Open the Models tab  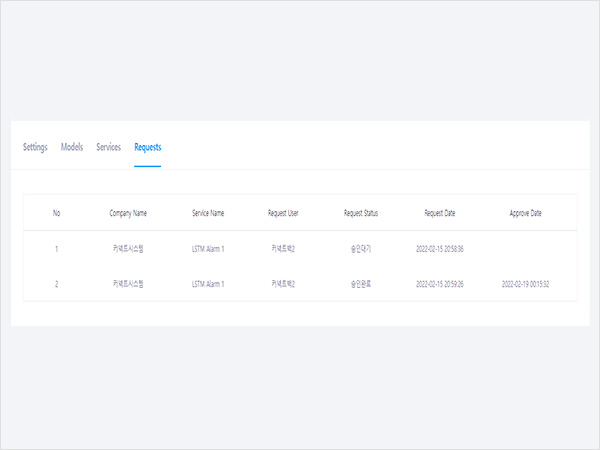click(72, 147)
